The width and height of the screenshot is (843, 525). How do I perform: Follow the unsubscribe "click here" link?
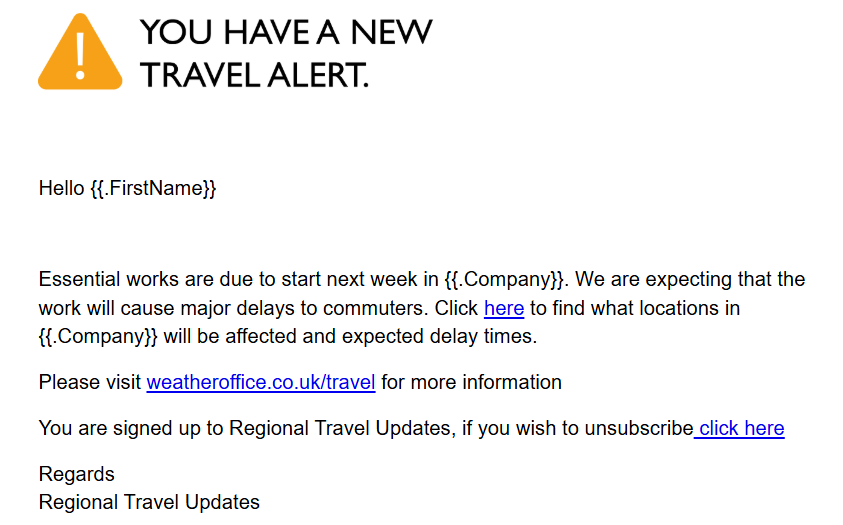(741, 428)
